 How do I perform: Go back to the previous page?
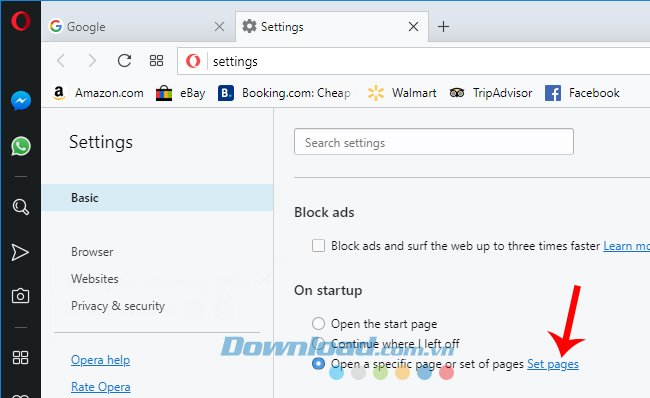[x=61, y=61]
